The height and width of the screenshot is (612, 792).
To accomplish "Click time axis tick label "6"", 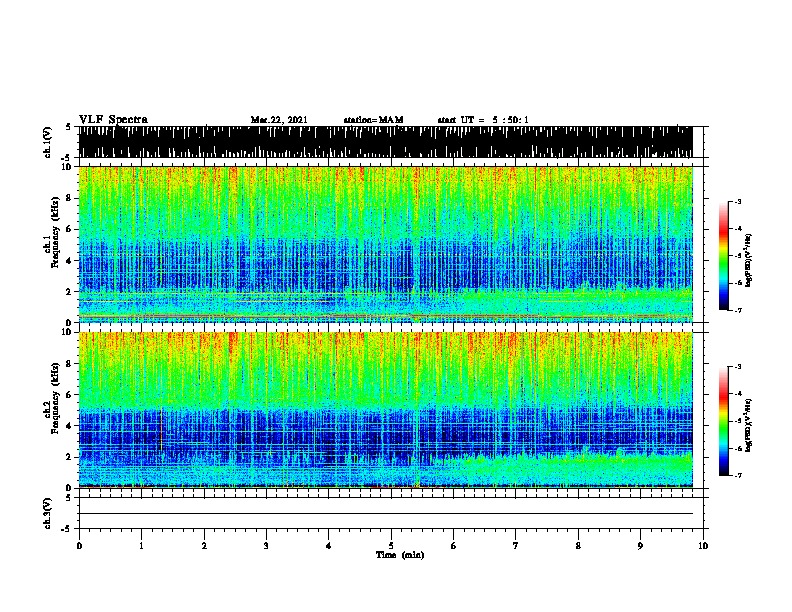I will 454,545.
